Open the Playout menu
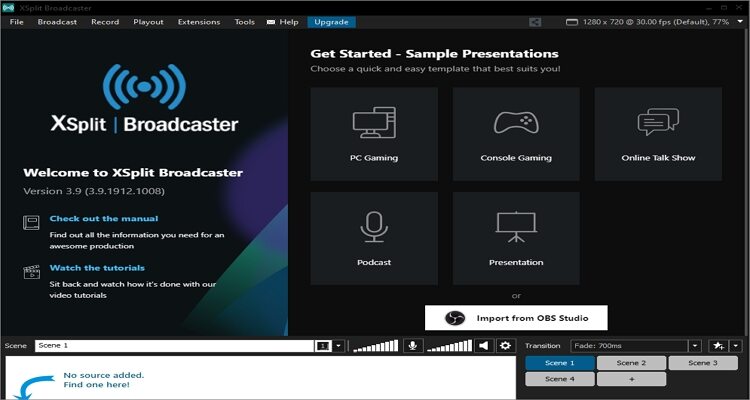The width and height of the screenshot is (750, 400). (148, 22)
